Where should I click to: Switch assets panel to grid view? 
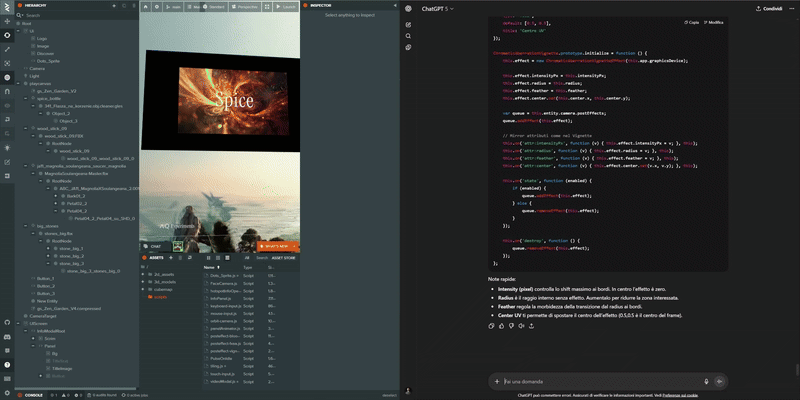click(208, 258)
